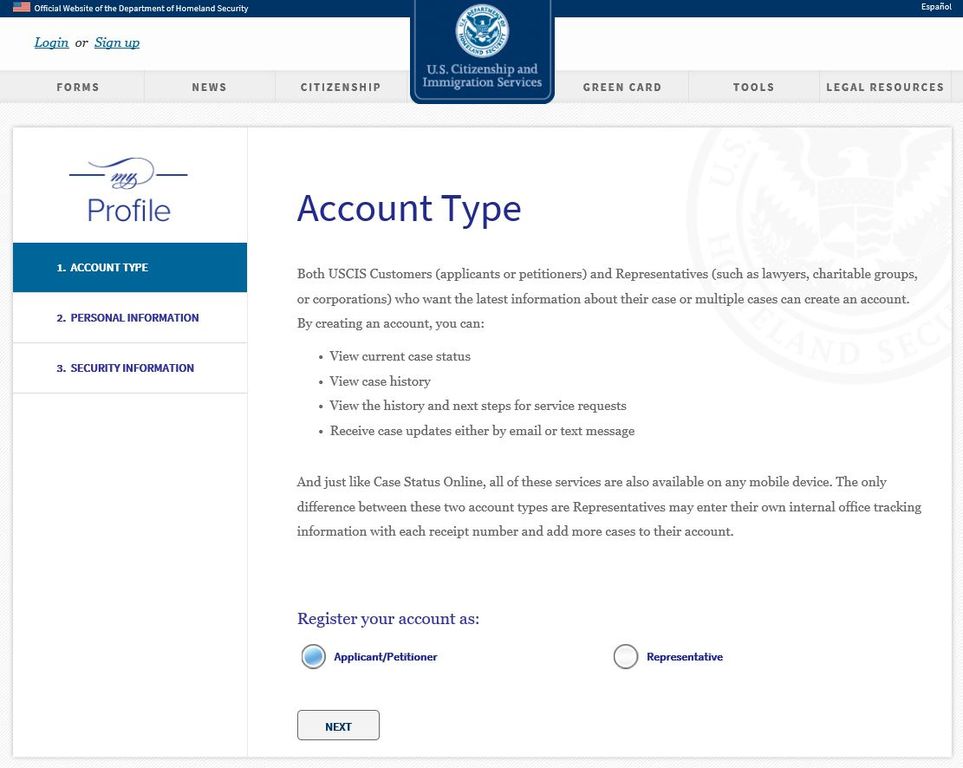The height and width of the screenshot is (768, 963).
Task: Select the Applicant/Petitioner radio button
Action: [313, 656]
